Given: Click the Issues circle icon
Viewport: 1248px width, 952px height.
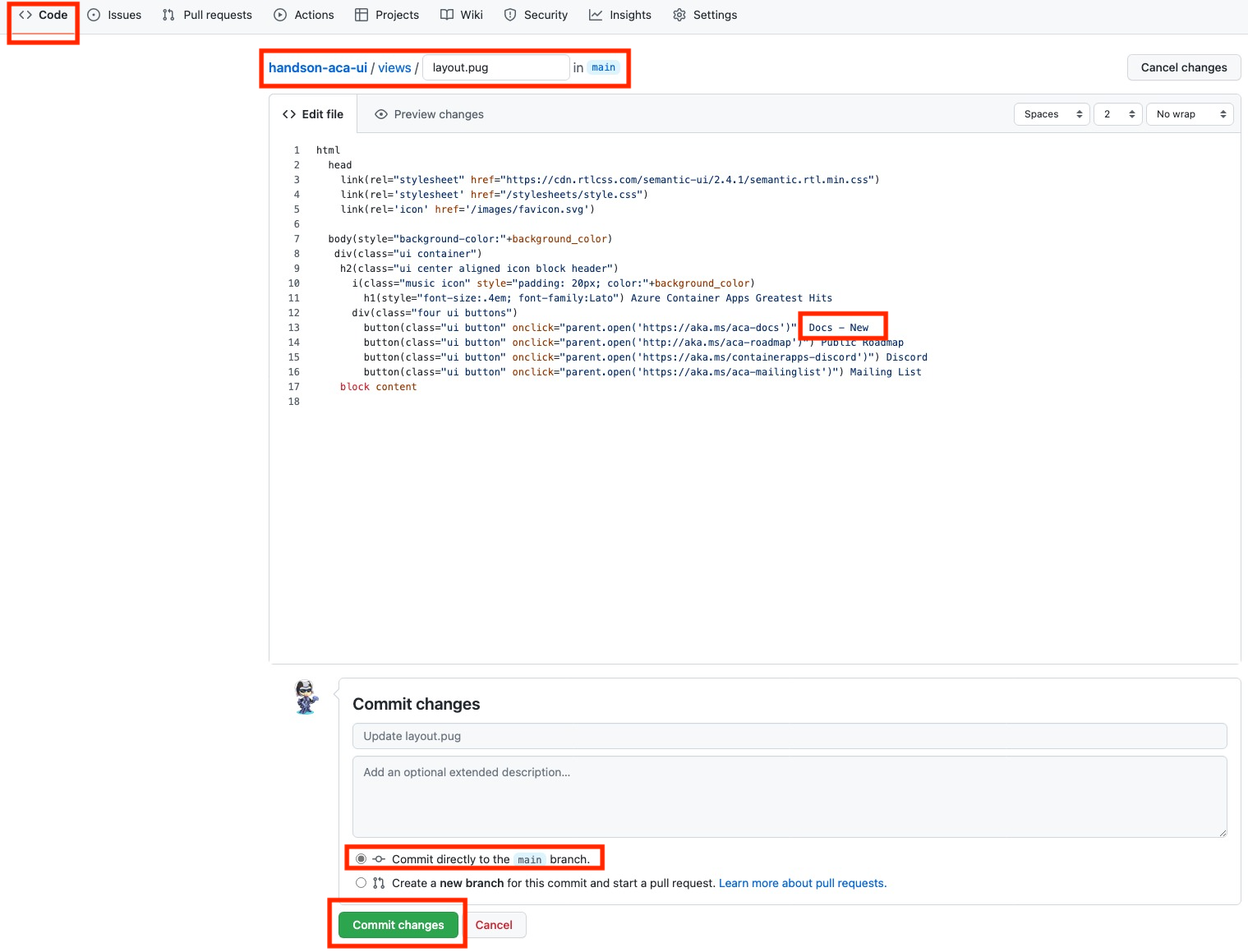Looking at the screenshot, I should [94, 15].
